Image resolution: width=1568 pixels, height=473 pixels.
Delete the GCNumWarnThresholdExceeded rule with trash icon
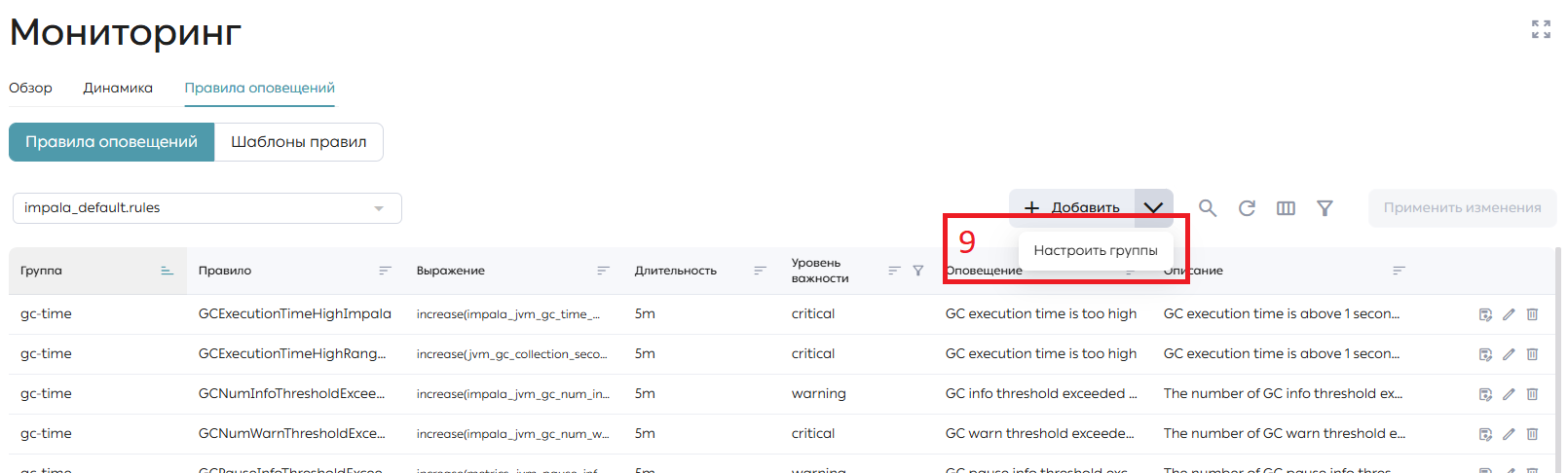point(1532,434)
